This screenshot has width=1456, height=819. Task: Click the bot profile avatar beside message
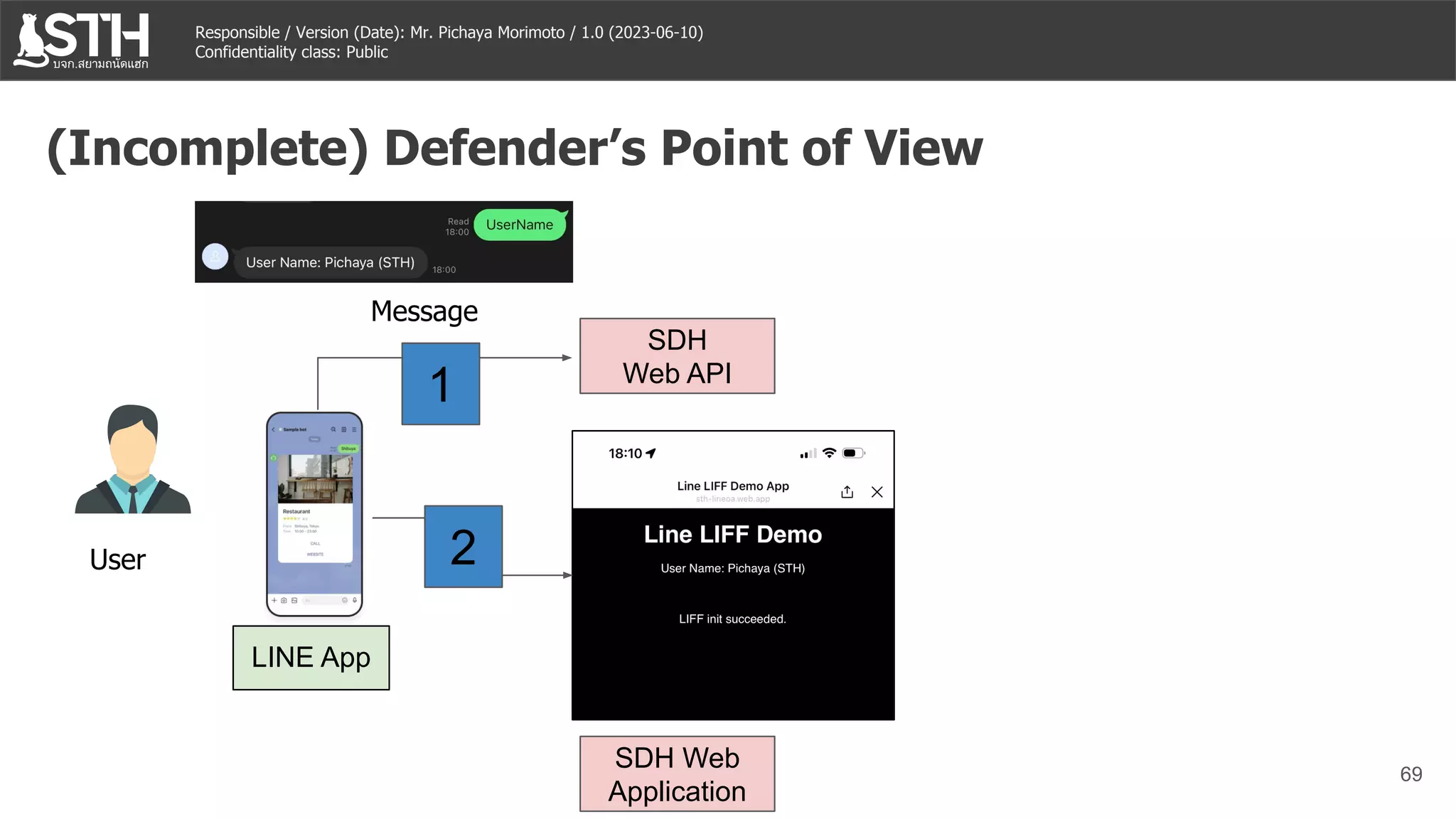point(215,257)
